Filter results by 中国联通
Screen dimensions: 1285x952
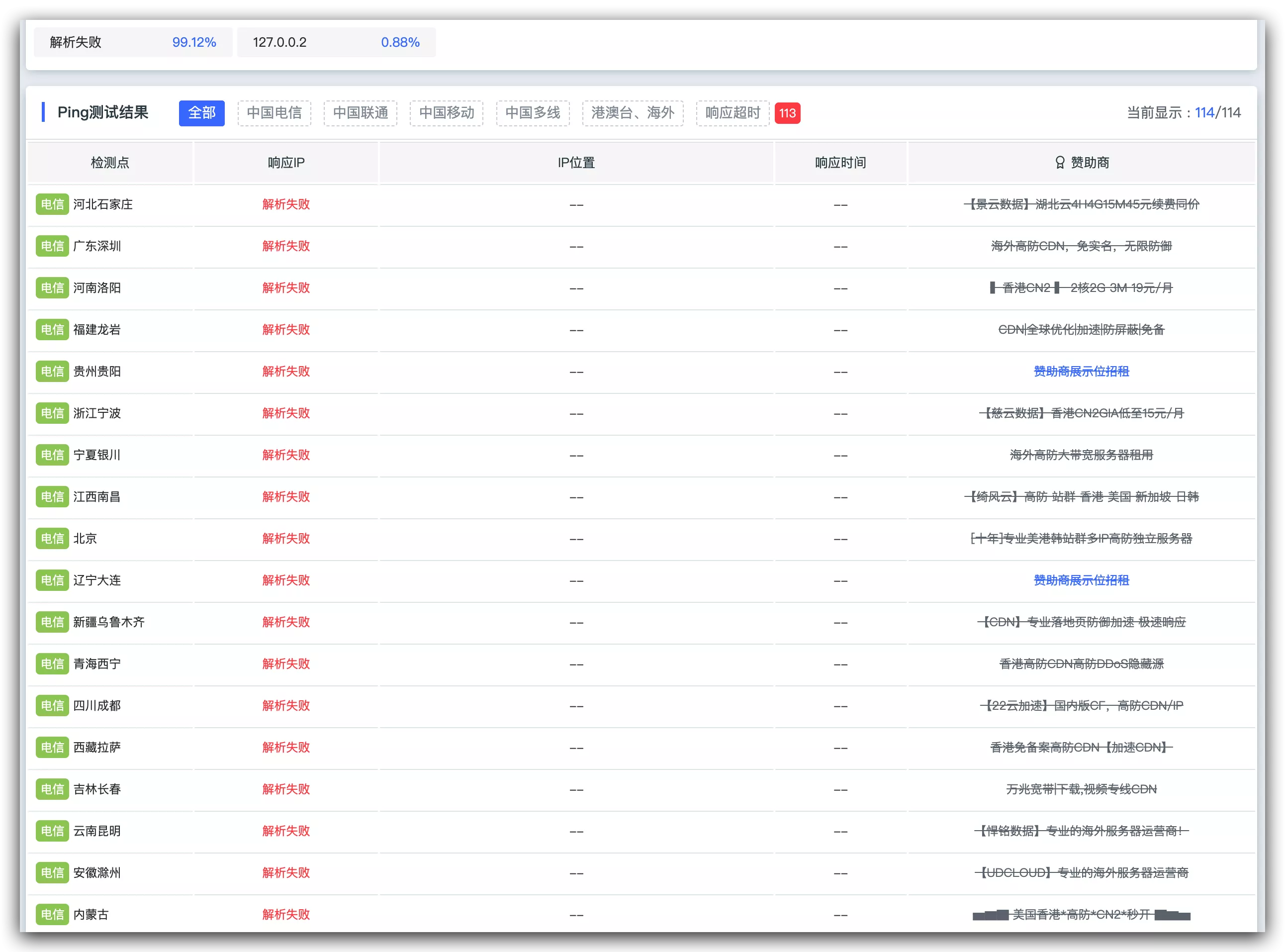click(x=360, y=113)
